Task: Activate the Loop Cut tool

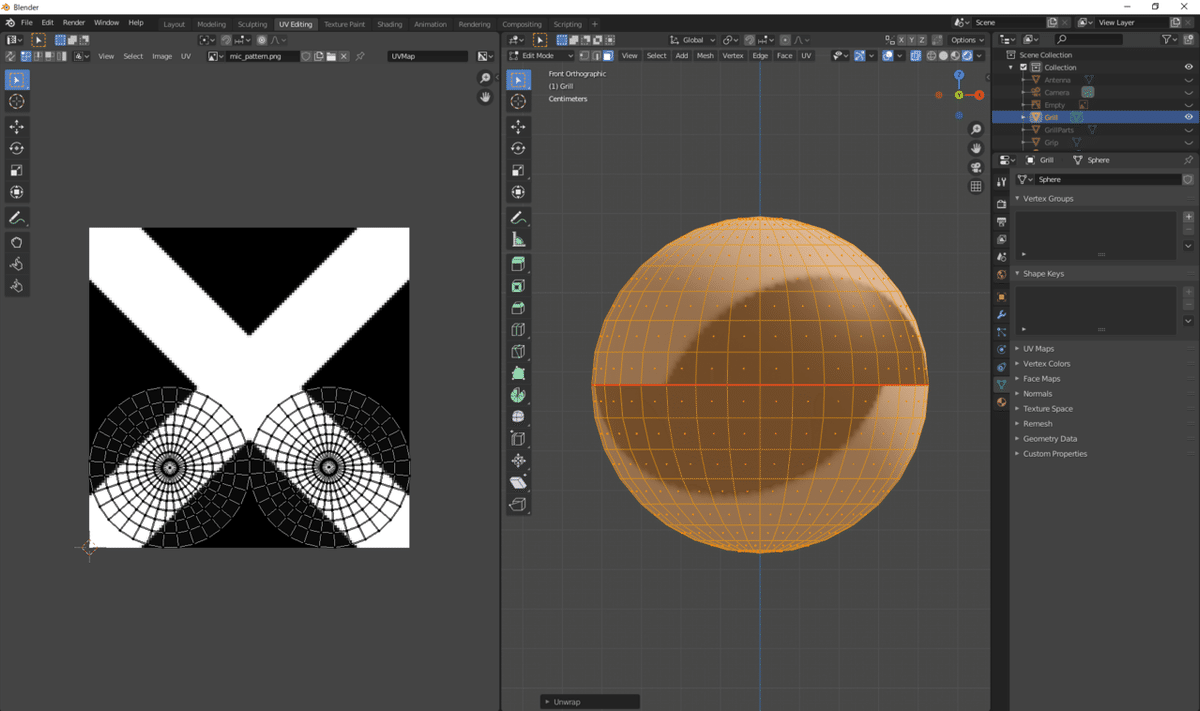Action: pos(518,329)
